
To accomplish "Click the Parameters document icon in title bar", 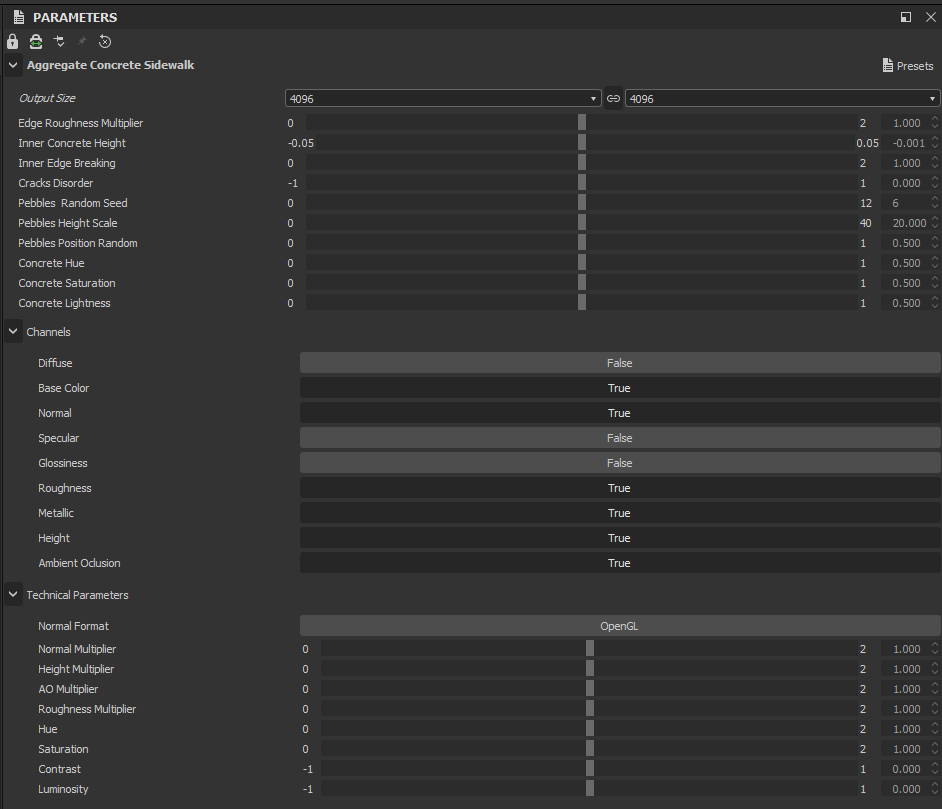I will click(19, 17).
